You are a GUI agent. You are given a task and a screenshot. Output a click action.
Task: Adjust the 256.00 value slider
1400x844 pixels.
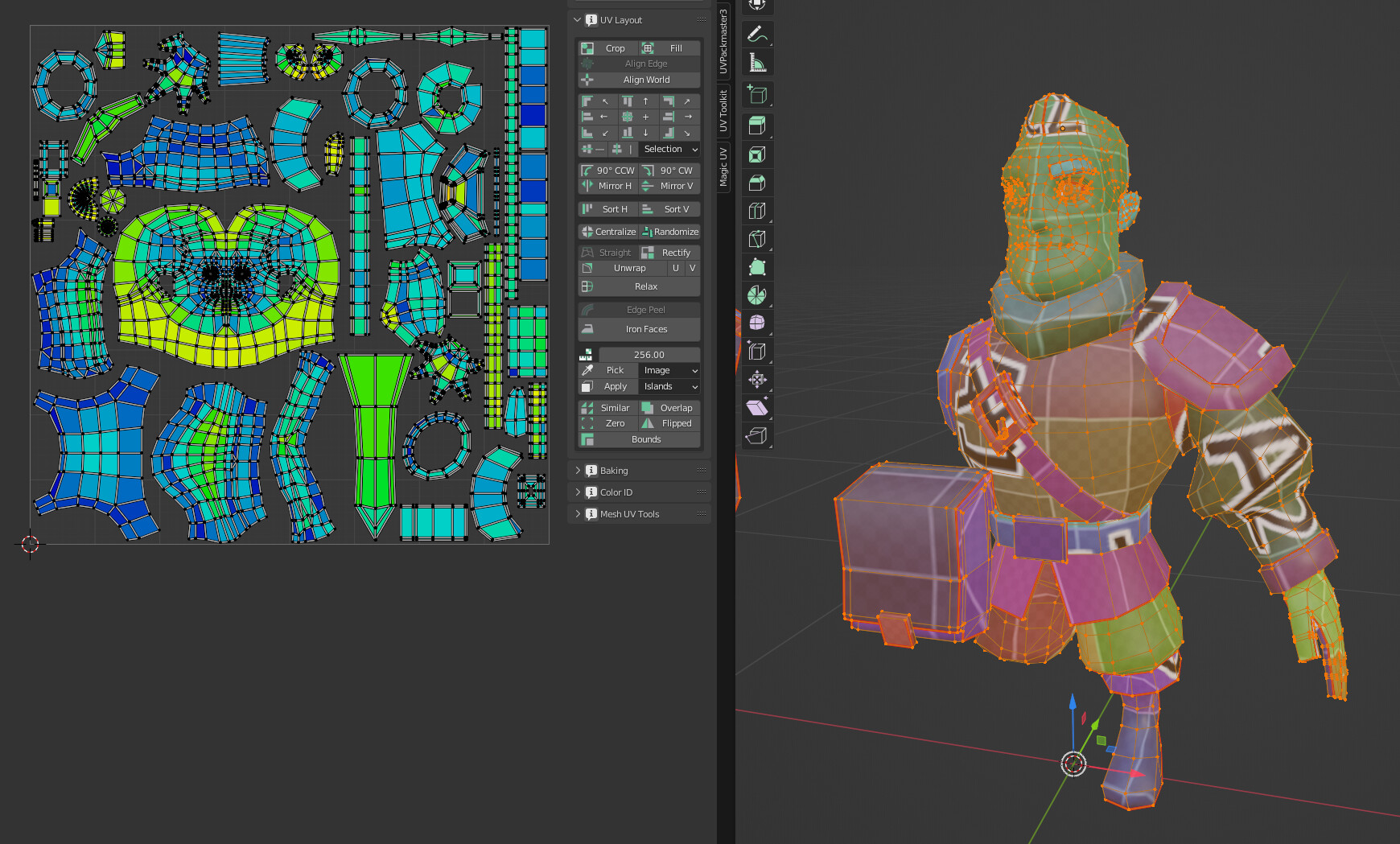click(648, 354)
